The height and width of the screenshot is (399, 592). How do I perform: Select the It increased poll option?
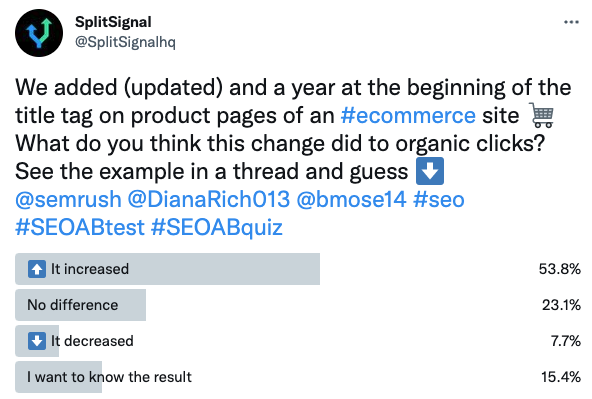click(x=298, y=269)
